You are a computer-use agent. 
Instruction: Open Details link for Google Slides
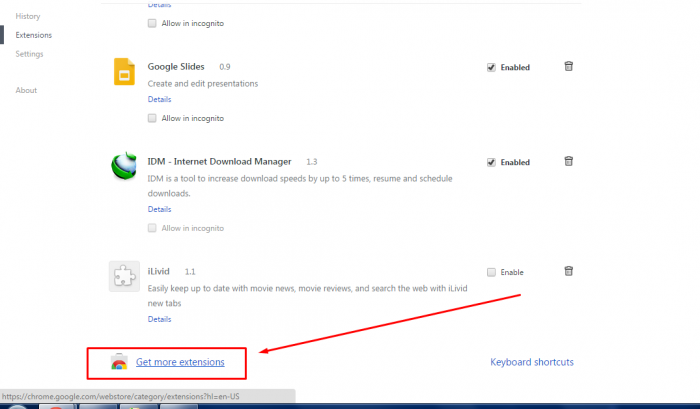click(159, 99)
